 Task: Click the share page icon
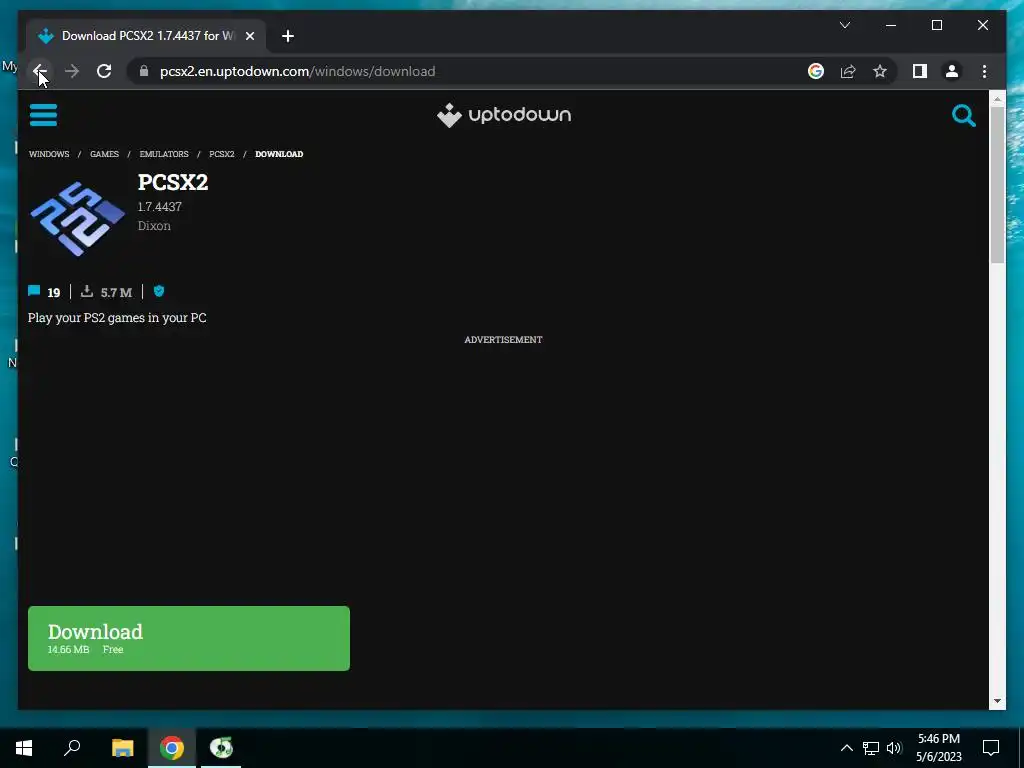point(848,71)
